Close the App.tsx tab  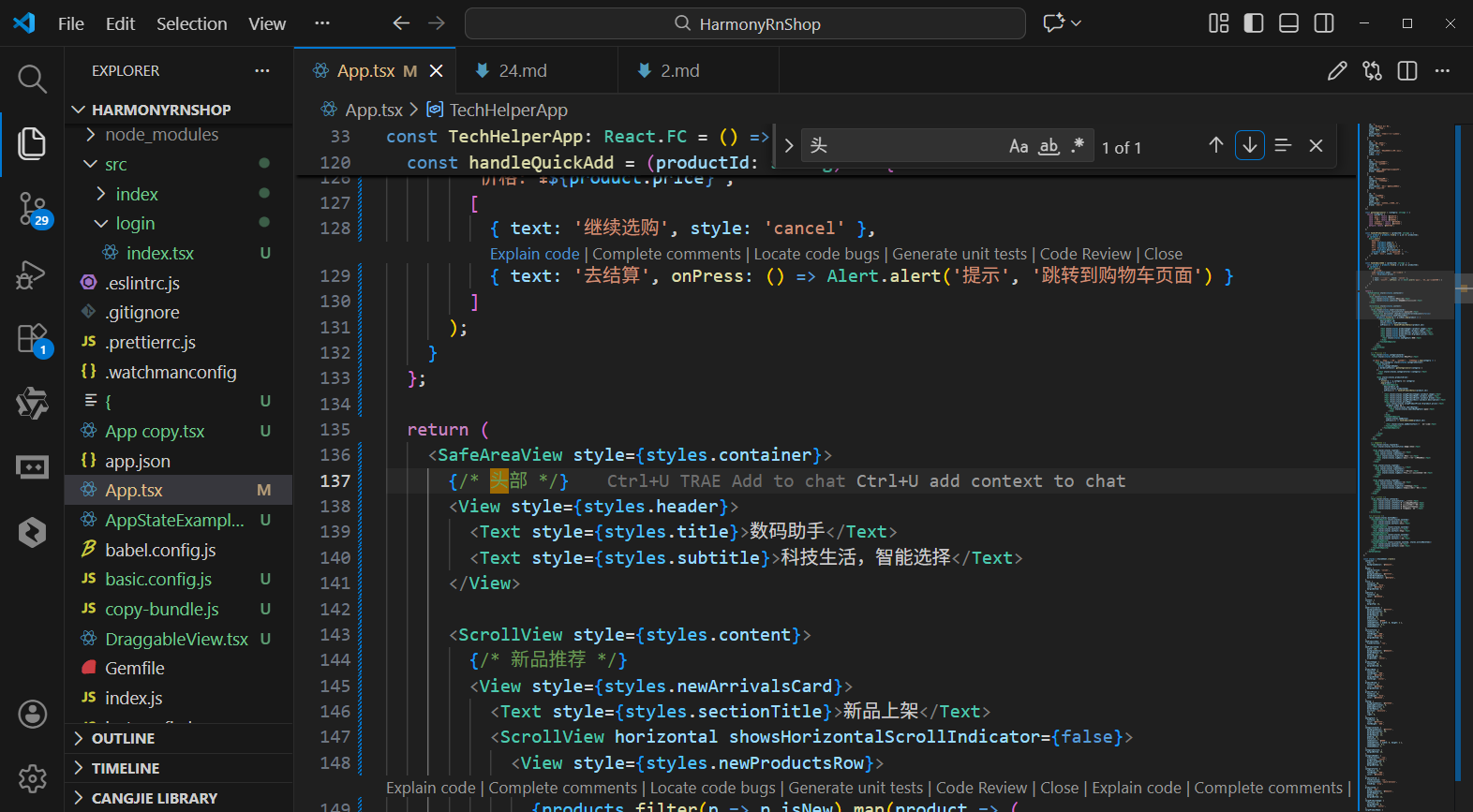pos(437,71)
